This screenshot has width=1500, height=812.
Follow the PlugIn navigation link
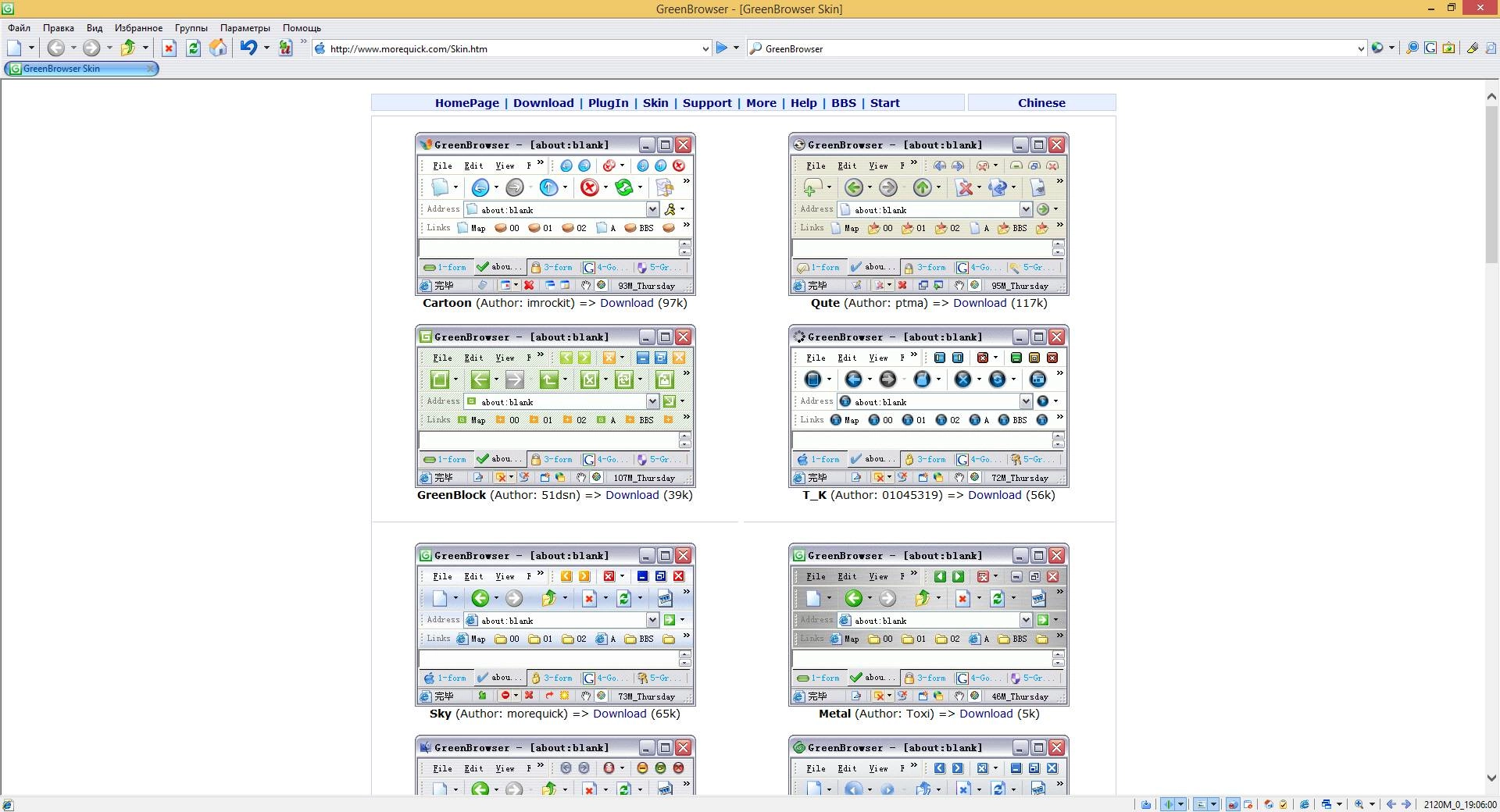click(x=609, y=103)
